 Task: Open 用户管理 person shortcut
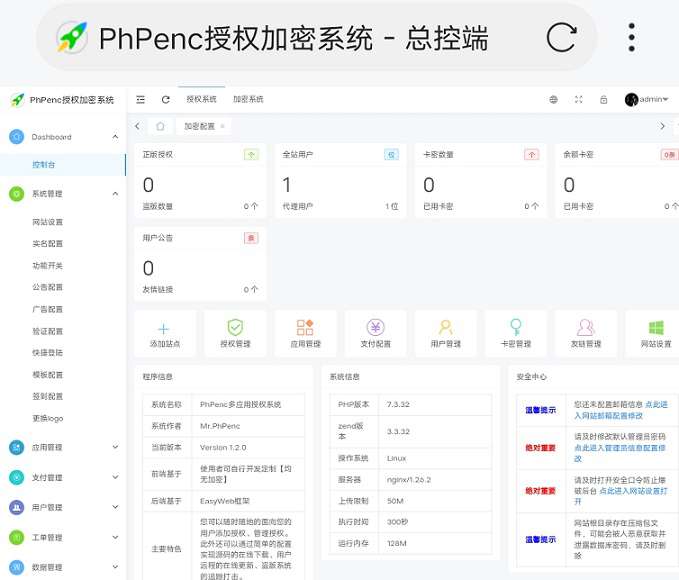point(446,327)
